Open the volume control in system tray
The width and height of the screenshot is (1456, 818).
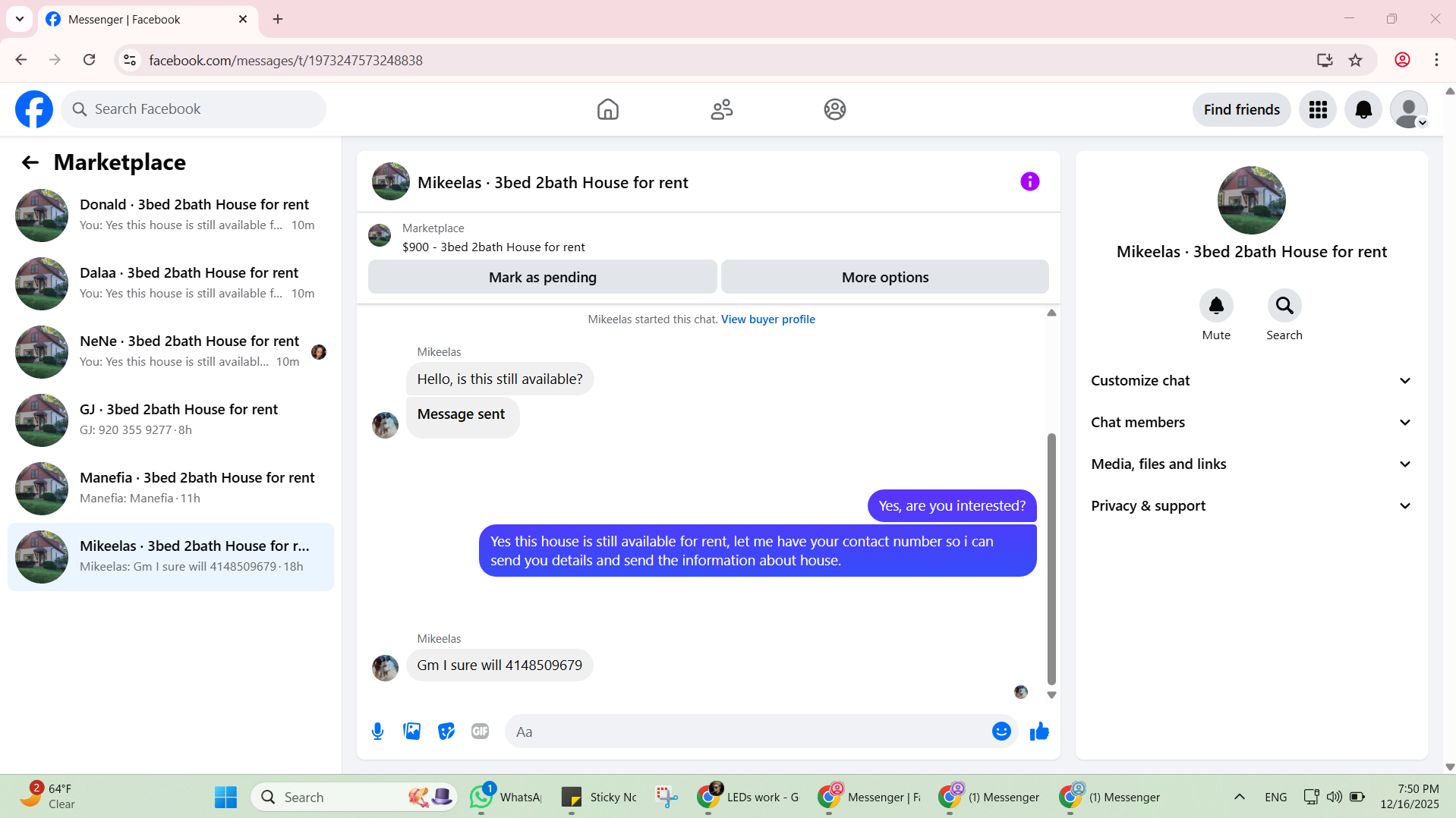[1334, 797]
